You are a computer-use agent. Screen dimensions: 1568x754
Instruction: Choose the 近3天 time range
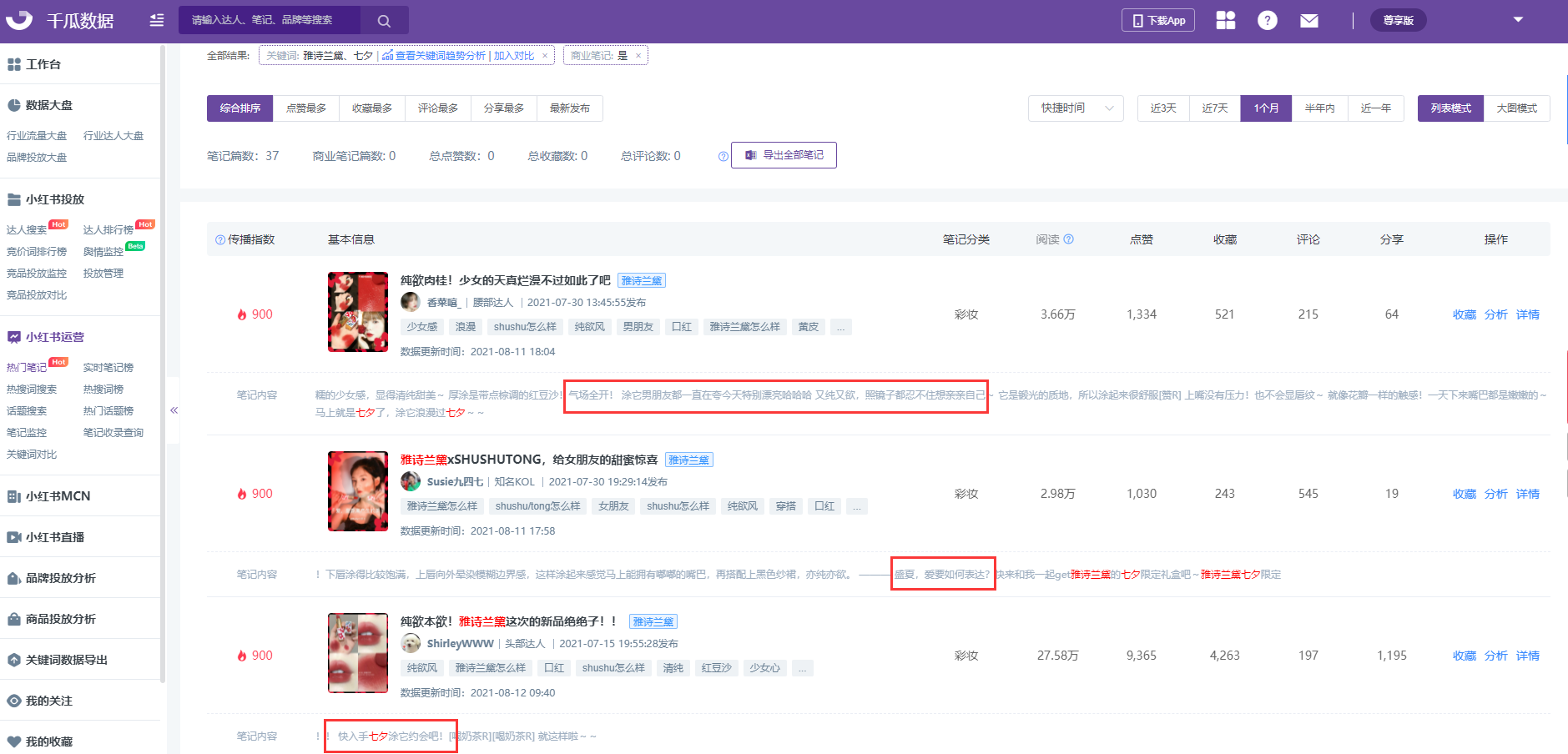pos(1163,108)
